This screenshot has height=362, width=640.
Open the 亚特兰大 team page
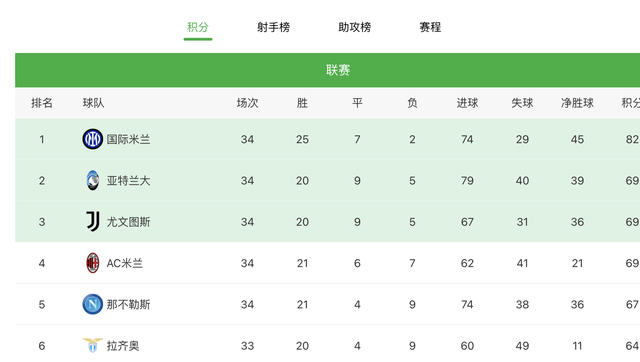click(129, 180)
